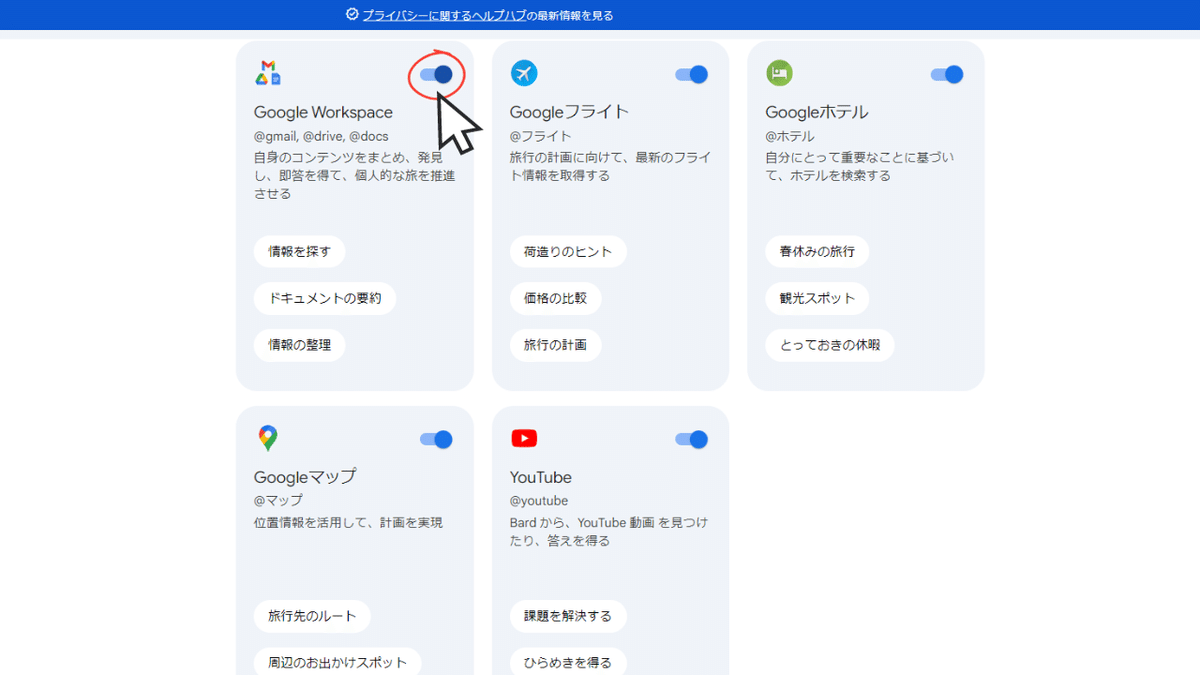Screen dimensions: 1200x675
Task: Turn off the YouTube extension toggle
Action: (692, 439)
